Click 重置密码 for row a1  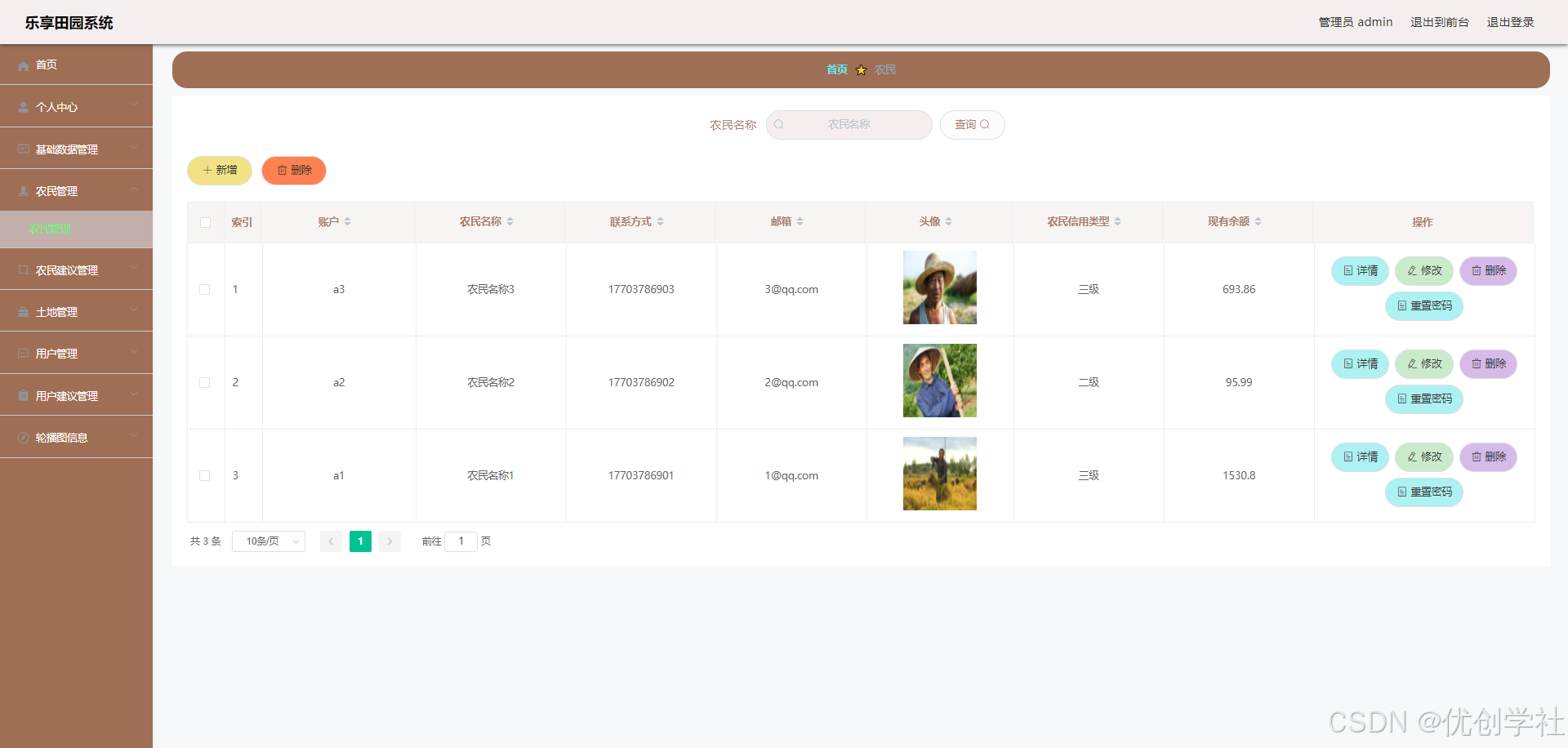1424,492
